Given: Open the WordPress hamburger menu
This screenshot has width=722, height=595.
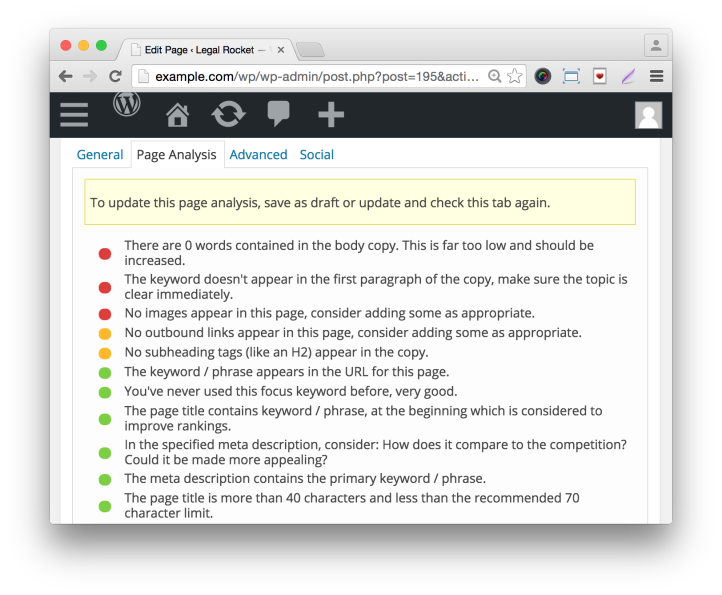Looking at the screenshot, I should coord(74,115).
